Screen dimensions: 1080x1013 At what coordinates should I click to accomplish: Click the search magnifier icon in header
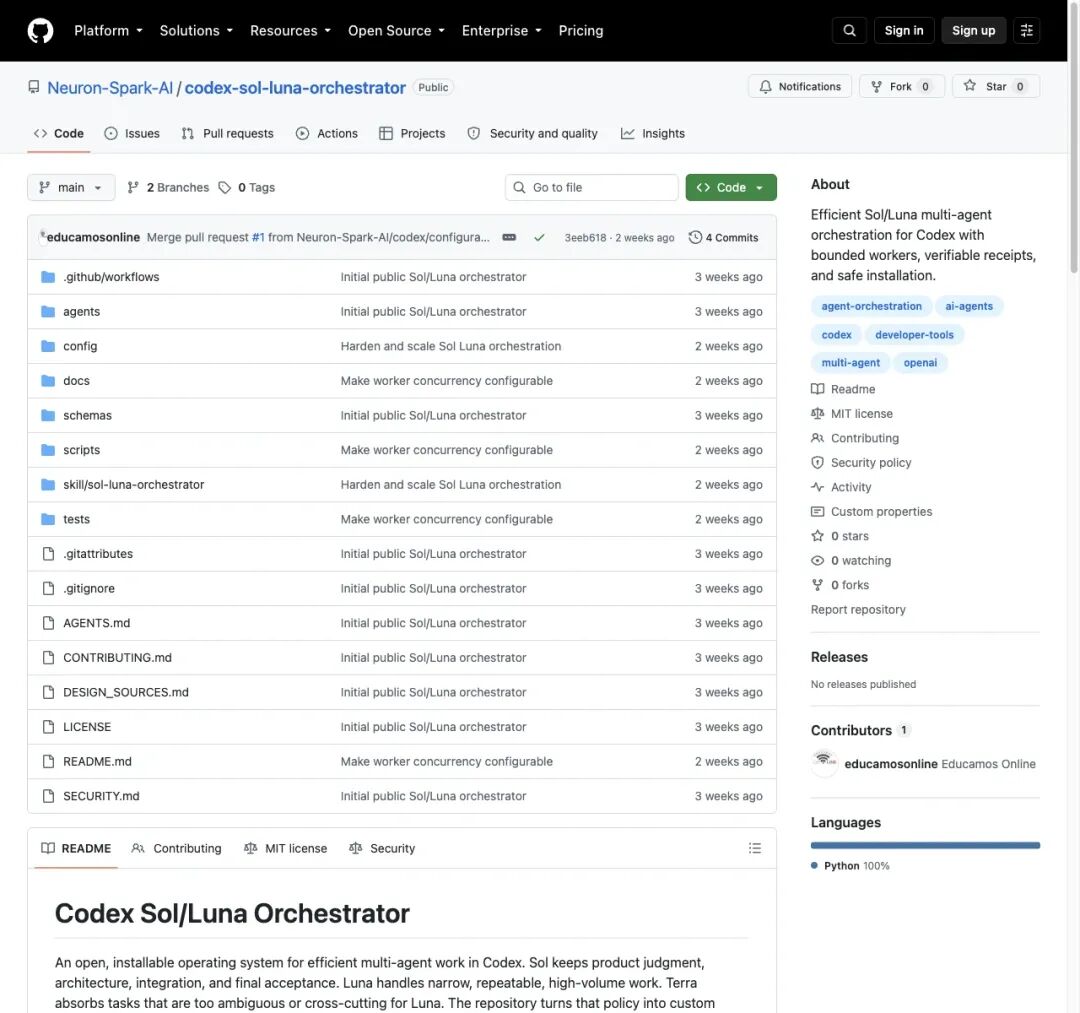(849, 30)
